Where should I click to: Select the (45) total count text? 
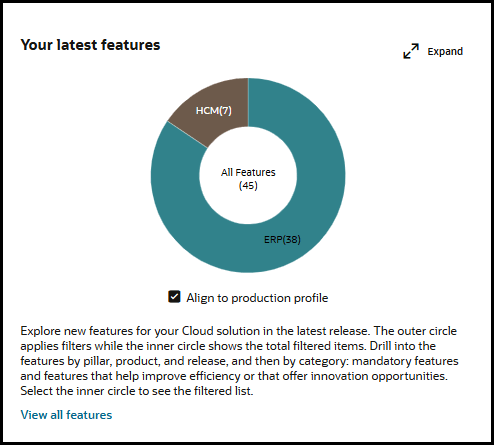point(248,185)
